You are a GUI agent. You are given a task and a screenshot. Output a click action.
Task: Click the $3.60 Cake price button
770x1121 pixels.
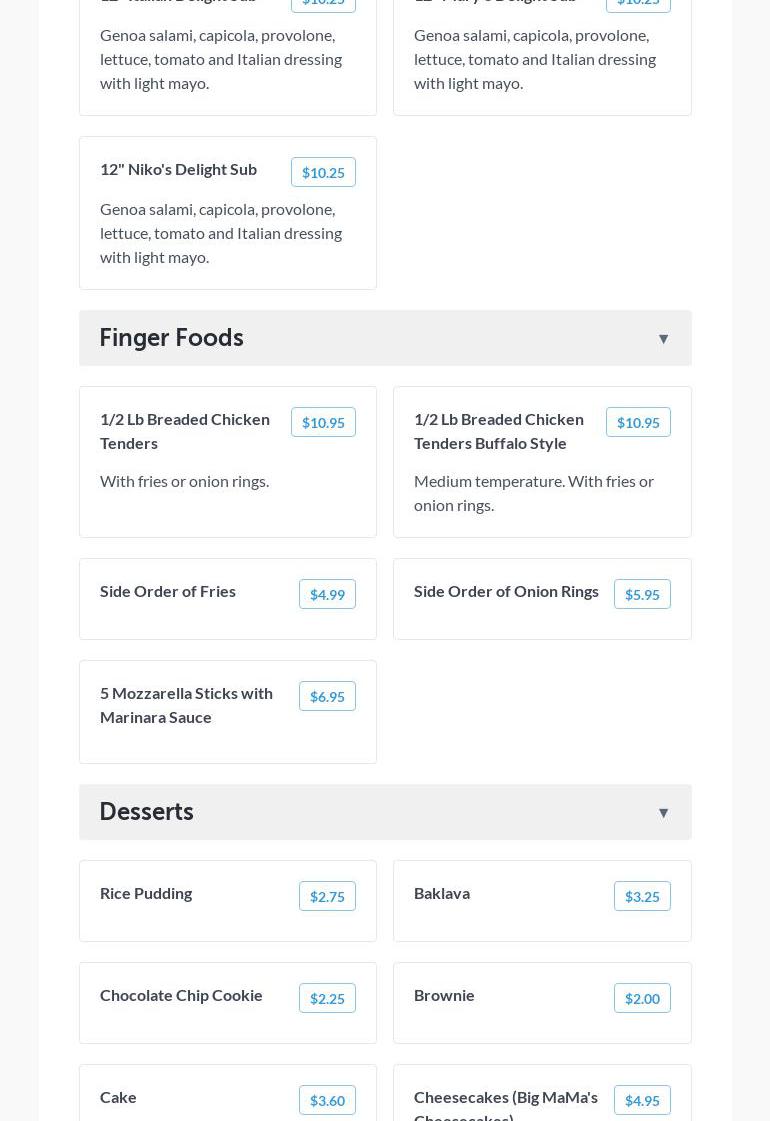[327, 1101]
